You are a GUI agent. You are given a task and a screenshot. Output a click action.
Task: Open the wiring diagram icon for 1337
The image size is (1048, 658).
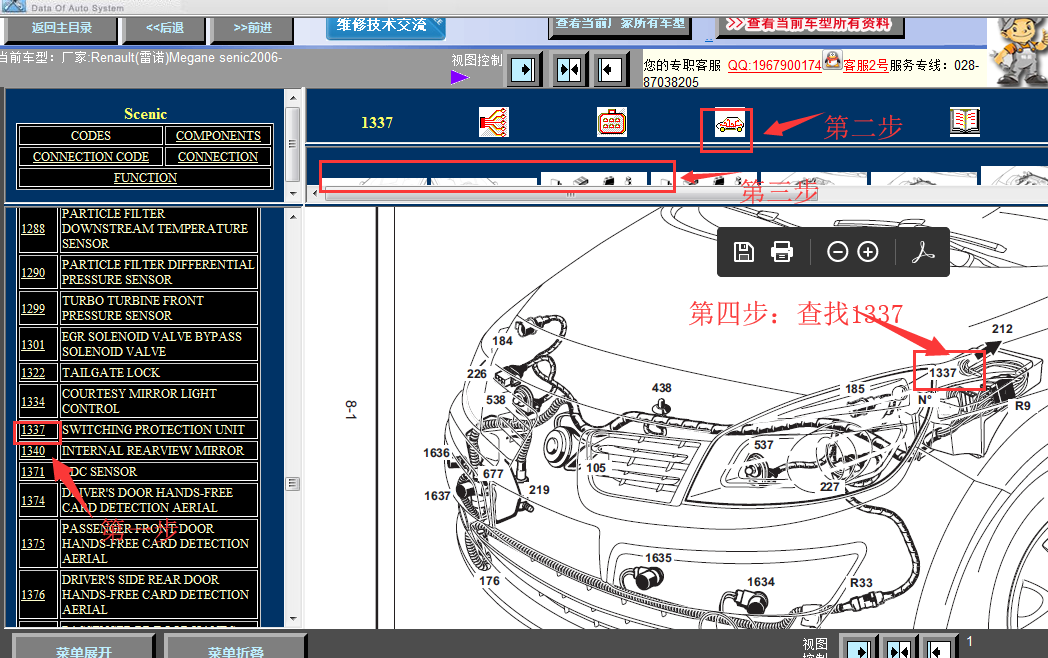click(494, 122)
